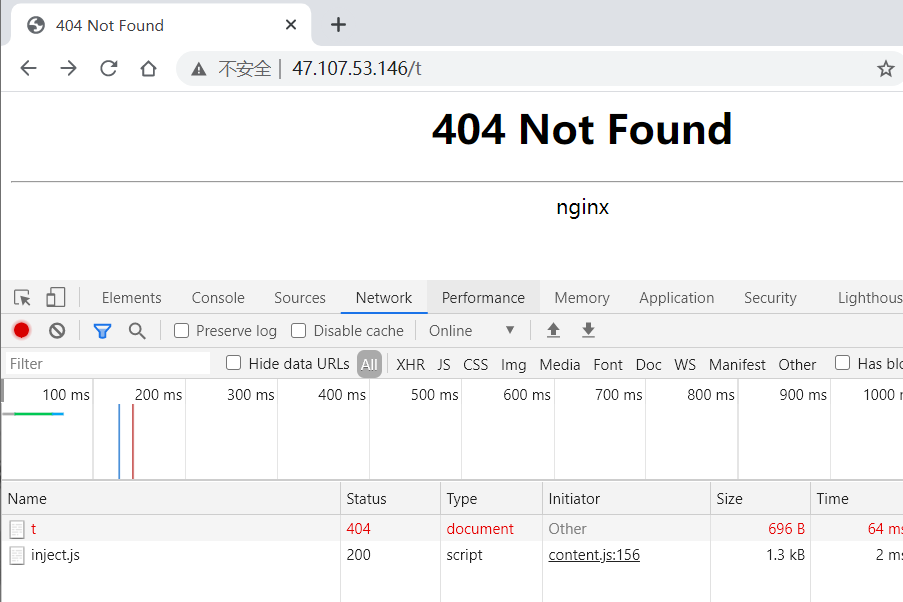
Task: Click the document icon beside request t
Action: tap(17, 529)
